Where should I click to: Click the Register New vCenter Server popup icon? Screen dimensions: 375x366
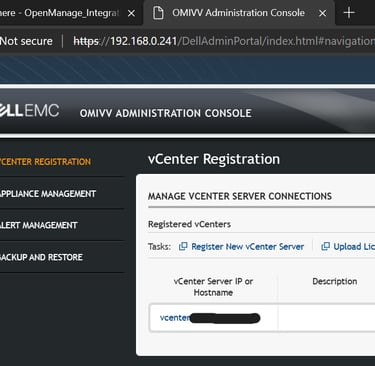pyautogui.click(x=183, y=246)
